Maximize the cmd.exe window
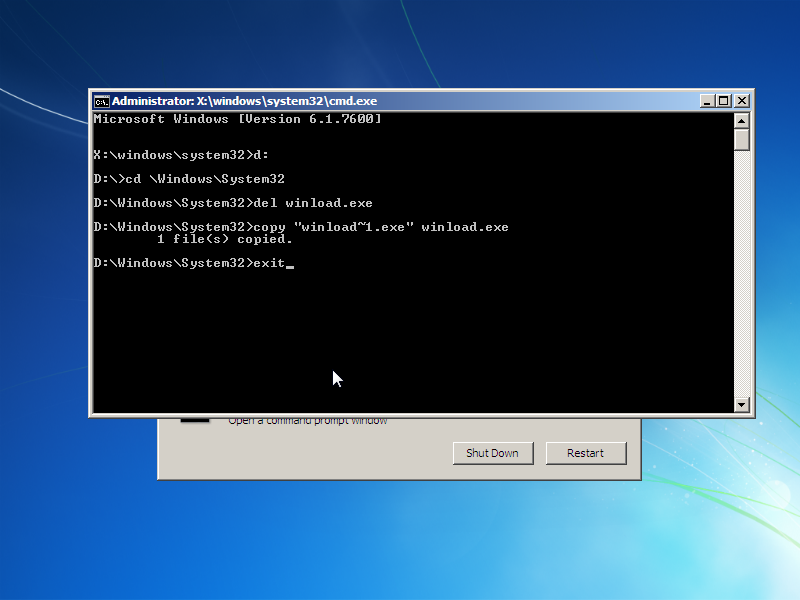800x600 pixels. coord(724,101)
